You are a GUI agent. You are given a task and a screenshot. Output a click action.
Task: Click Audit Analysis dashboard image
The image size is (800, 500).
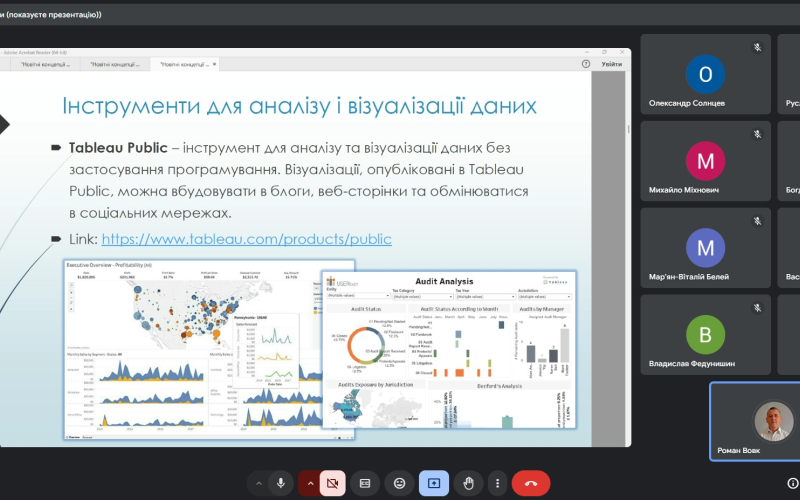(x=449, y=349)
